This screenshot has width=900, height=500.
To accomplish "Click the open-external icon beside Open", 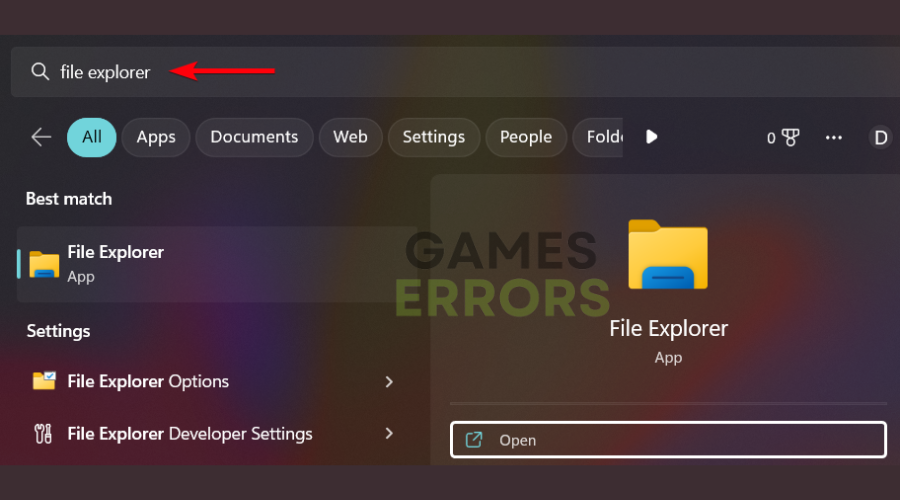I will tap(474, 440).
